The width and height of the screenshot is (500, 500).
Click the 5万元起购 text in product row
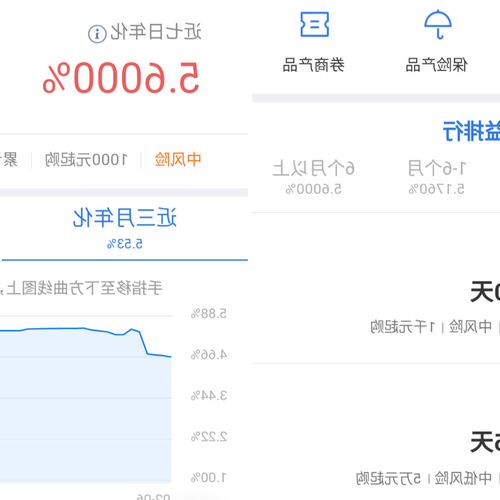pyautogui.click(x=388, y=479)
